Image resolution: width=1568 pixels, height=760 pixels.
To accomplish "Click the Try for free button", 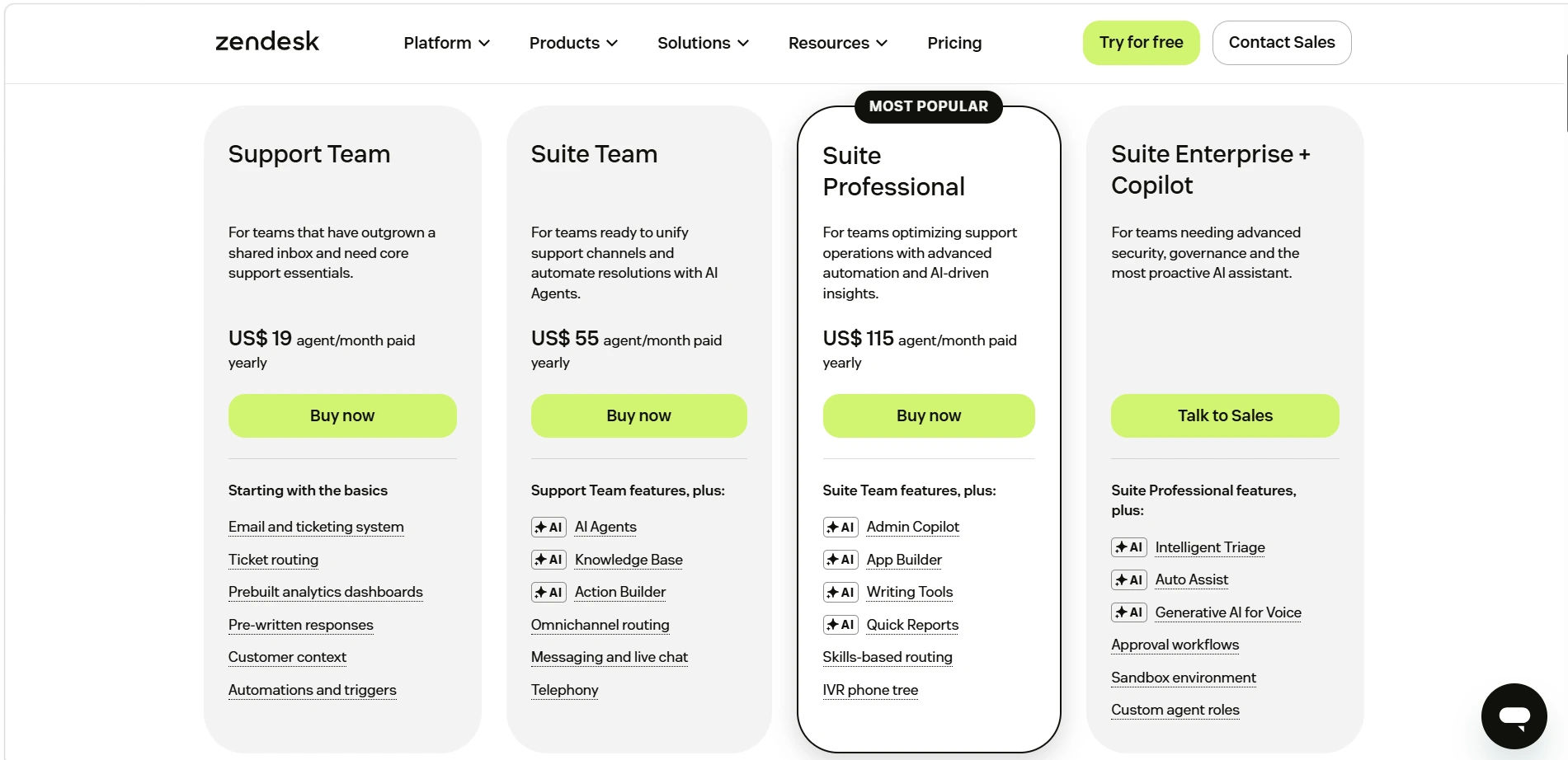I will click(1141, 43).
